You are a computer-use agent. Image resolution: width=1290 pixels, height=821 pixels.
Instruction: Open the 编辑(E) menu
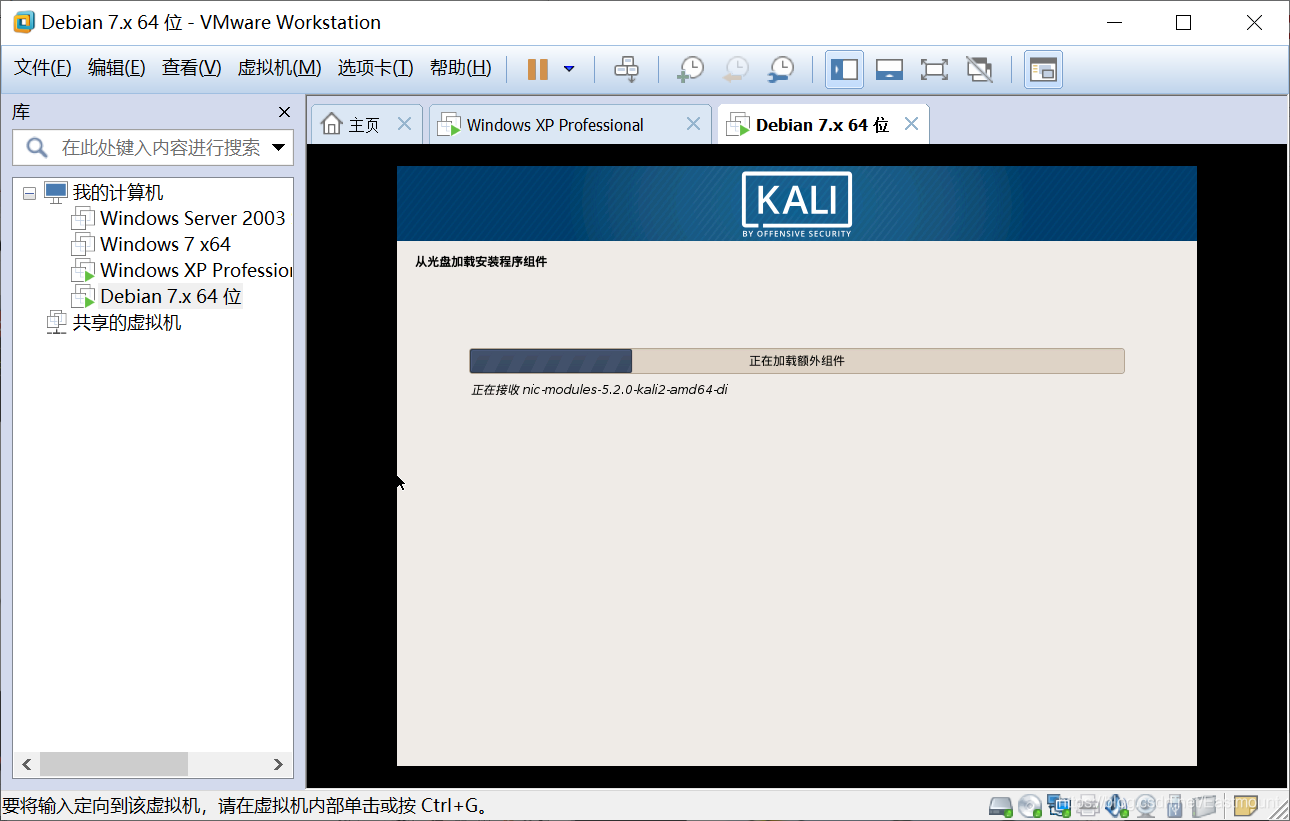pos(117,68)
